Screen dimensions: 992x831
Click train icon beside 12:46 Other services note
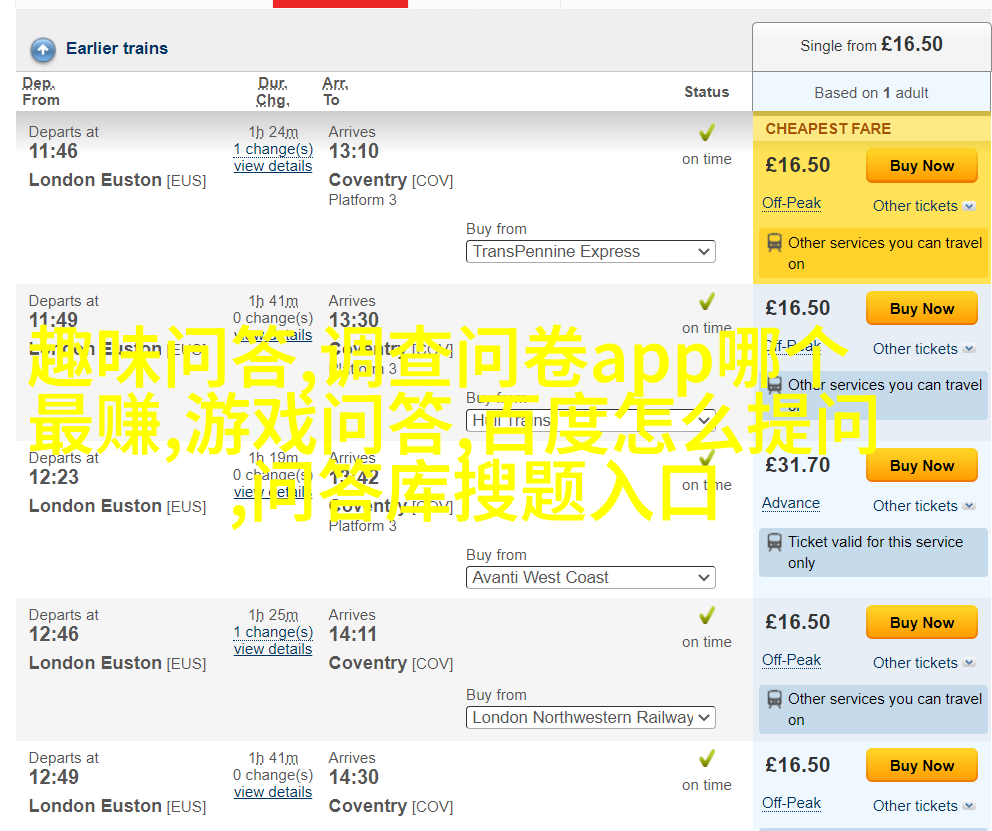[774, 699]
